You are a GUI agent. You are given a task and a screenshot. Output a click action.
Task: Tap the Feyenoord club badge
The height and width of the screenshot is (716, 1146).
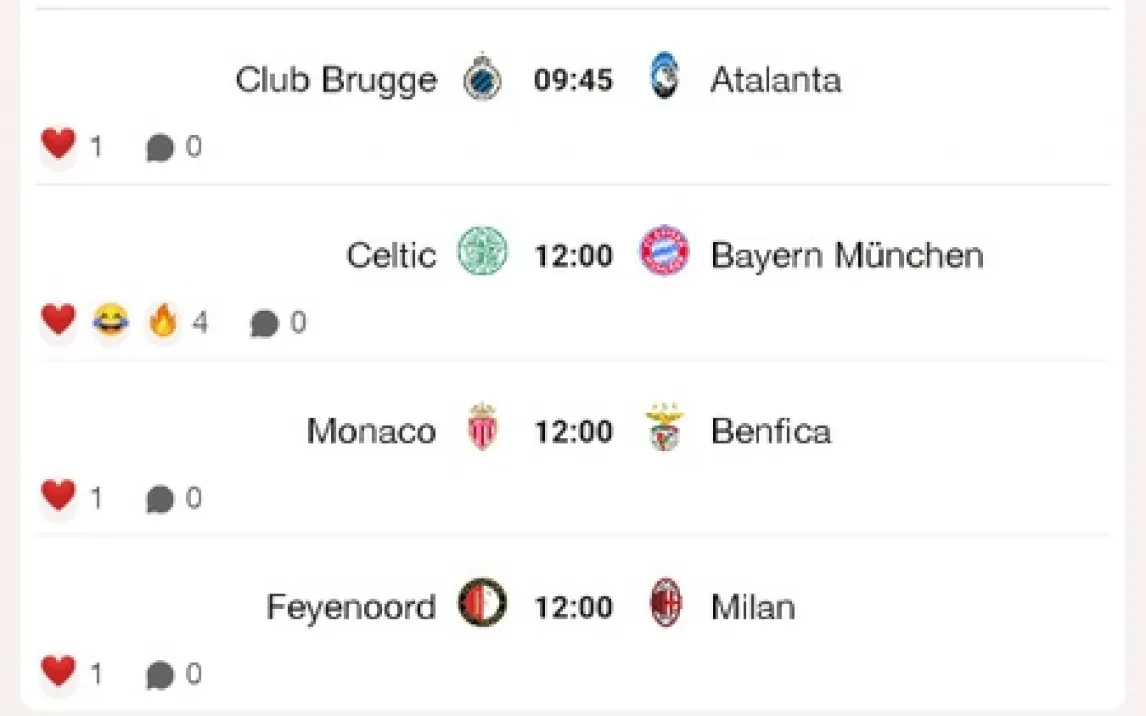click(x=482, y=603)
